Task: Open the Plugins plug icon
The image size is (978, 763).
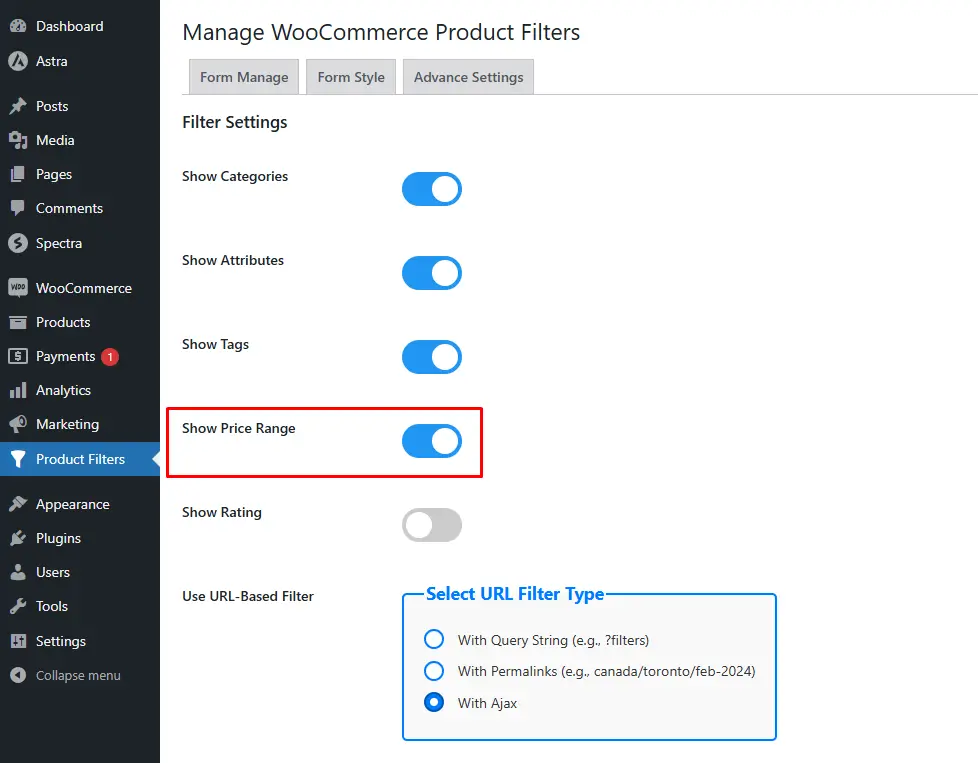Action: [x=18, y=538]
